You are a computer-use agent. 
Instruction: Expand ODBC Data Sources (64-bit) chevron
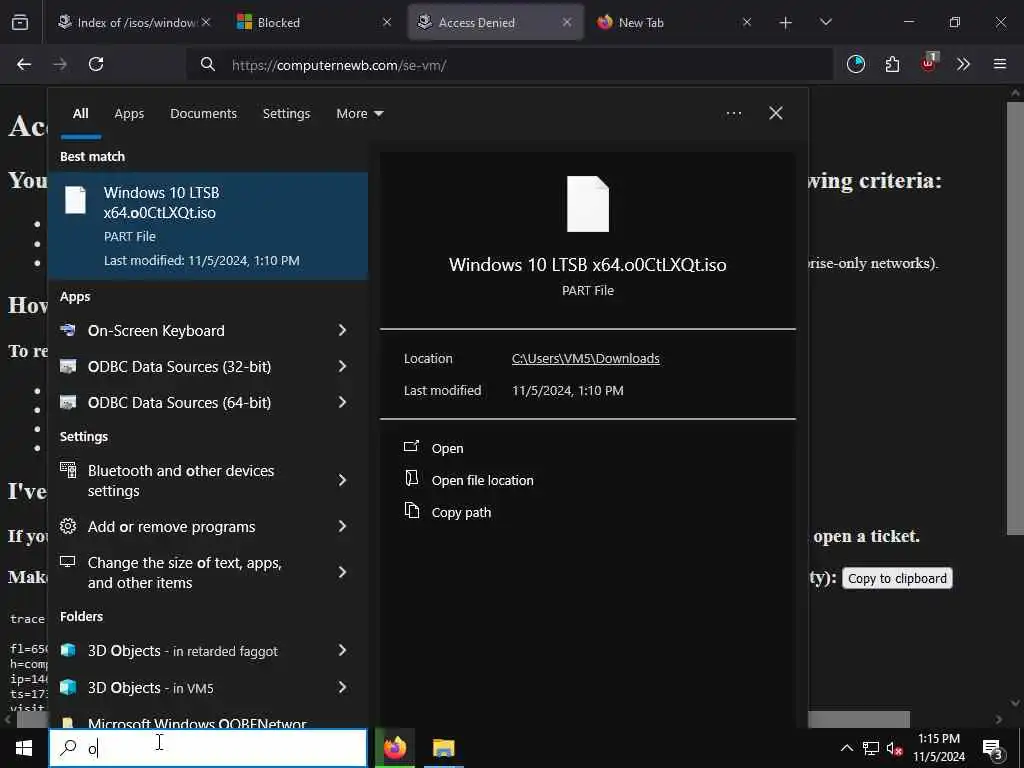[x=342, y=402]
